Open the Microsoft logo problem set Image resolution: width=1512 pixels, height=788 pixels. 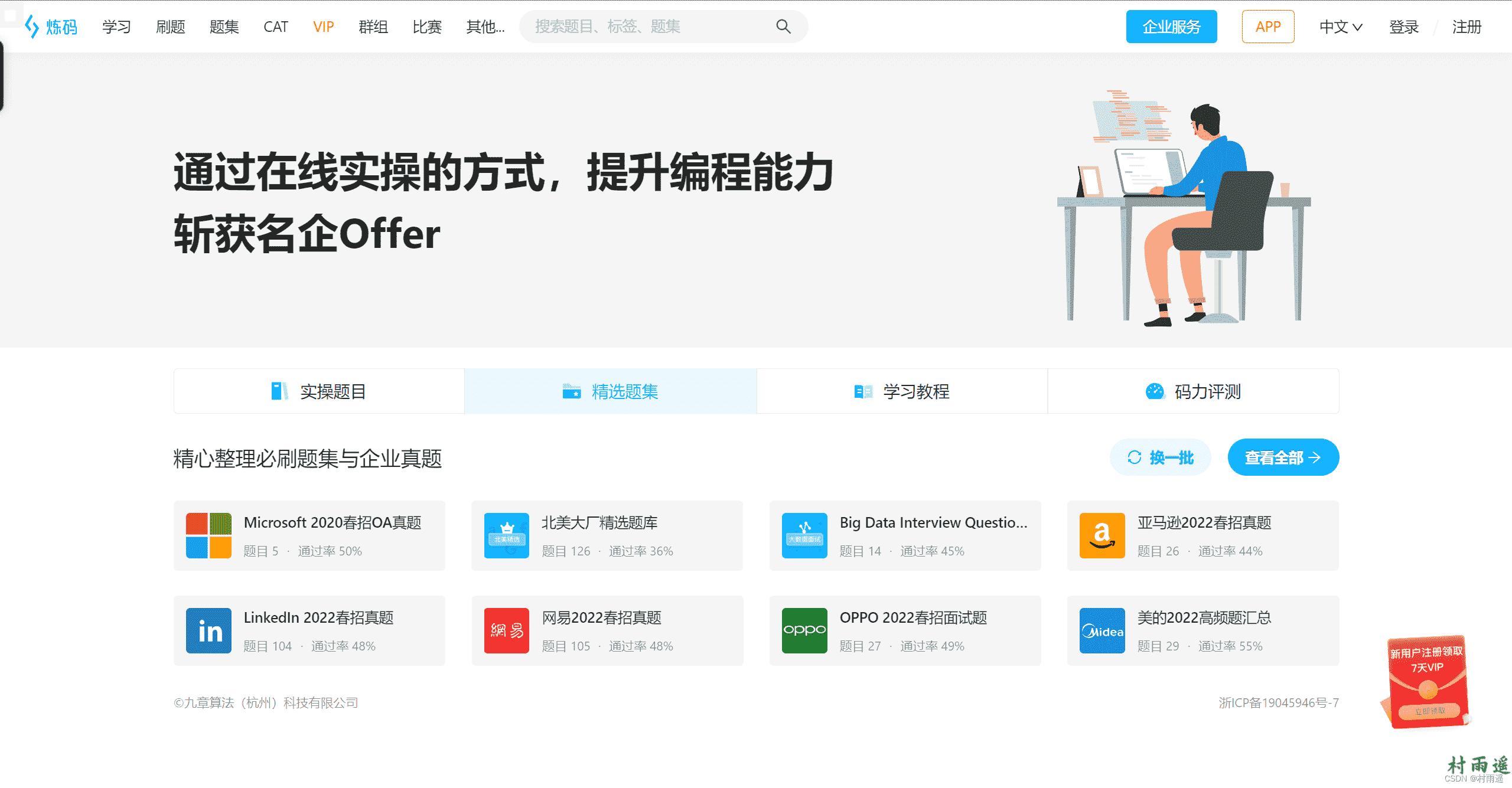point(208,535)
